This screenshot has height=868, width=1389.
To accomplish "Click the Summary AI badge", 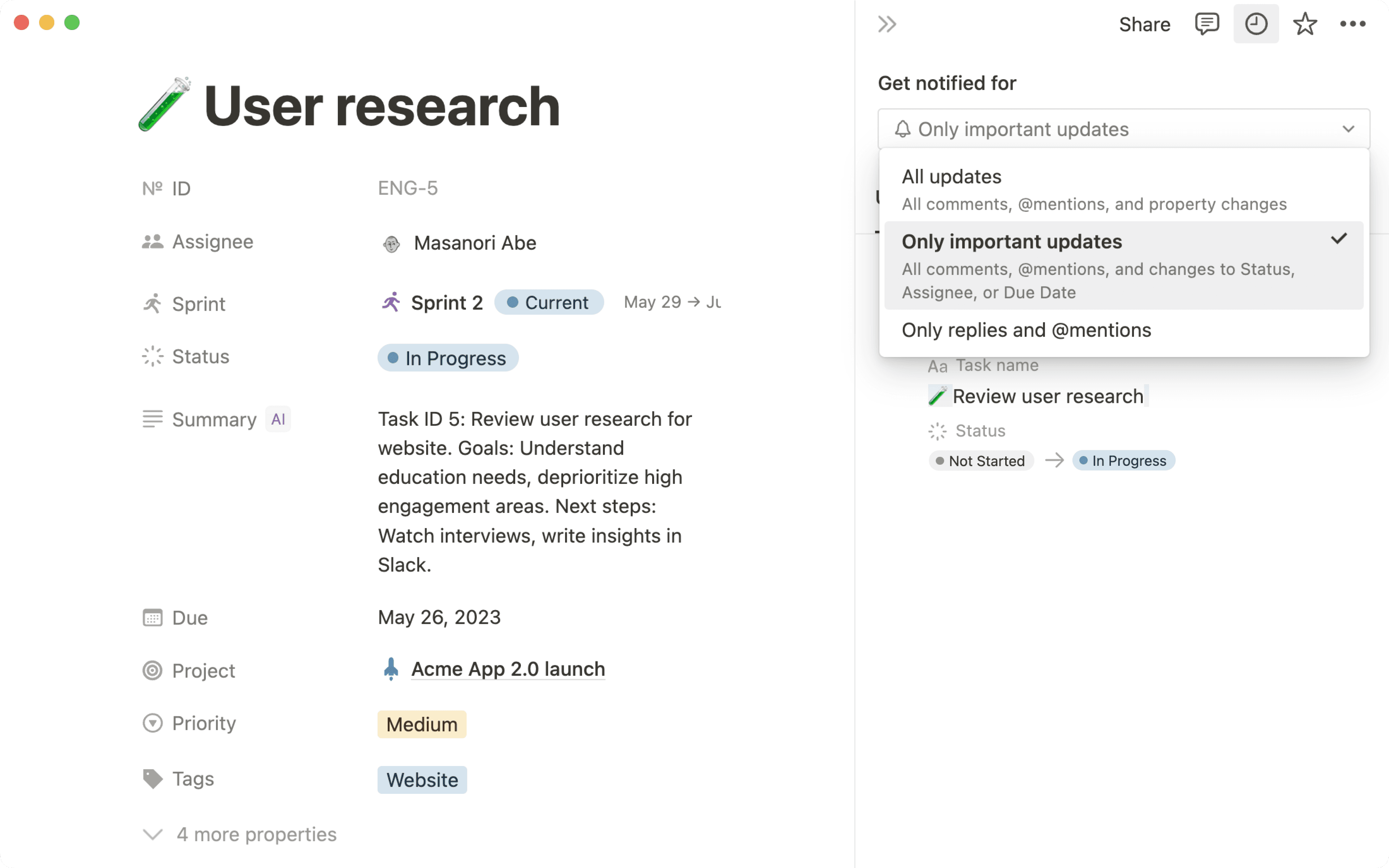I will 279,419.
